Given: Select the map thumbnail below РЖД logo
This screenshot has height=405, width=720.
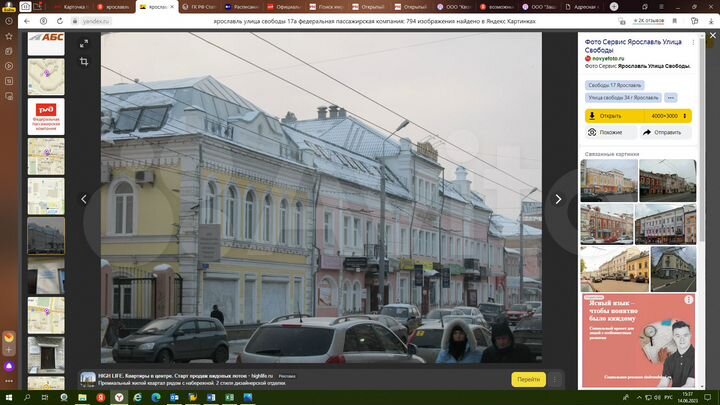Looking at the screenshot, I should (46, 156).
